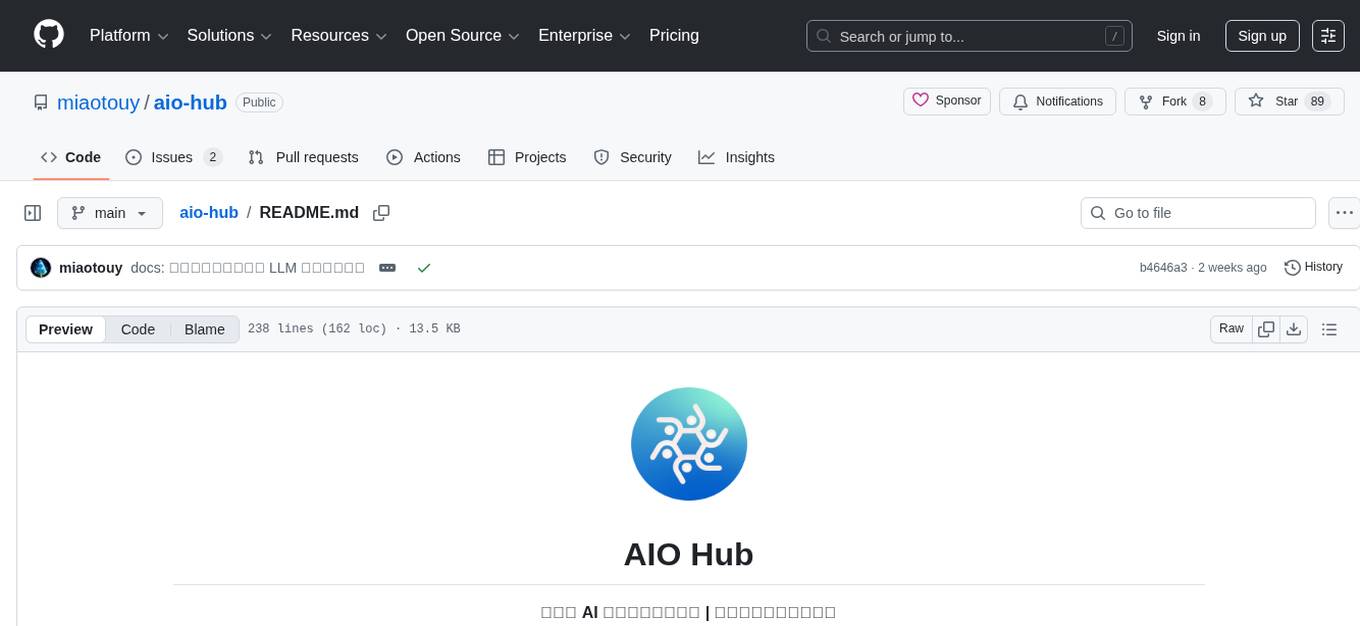Copy the README file contents
The height and width of the screenshot is (626, 1360).
[1266, 328]
